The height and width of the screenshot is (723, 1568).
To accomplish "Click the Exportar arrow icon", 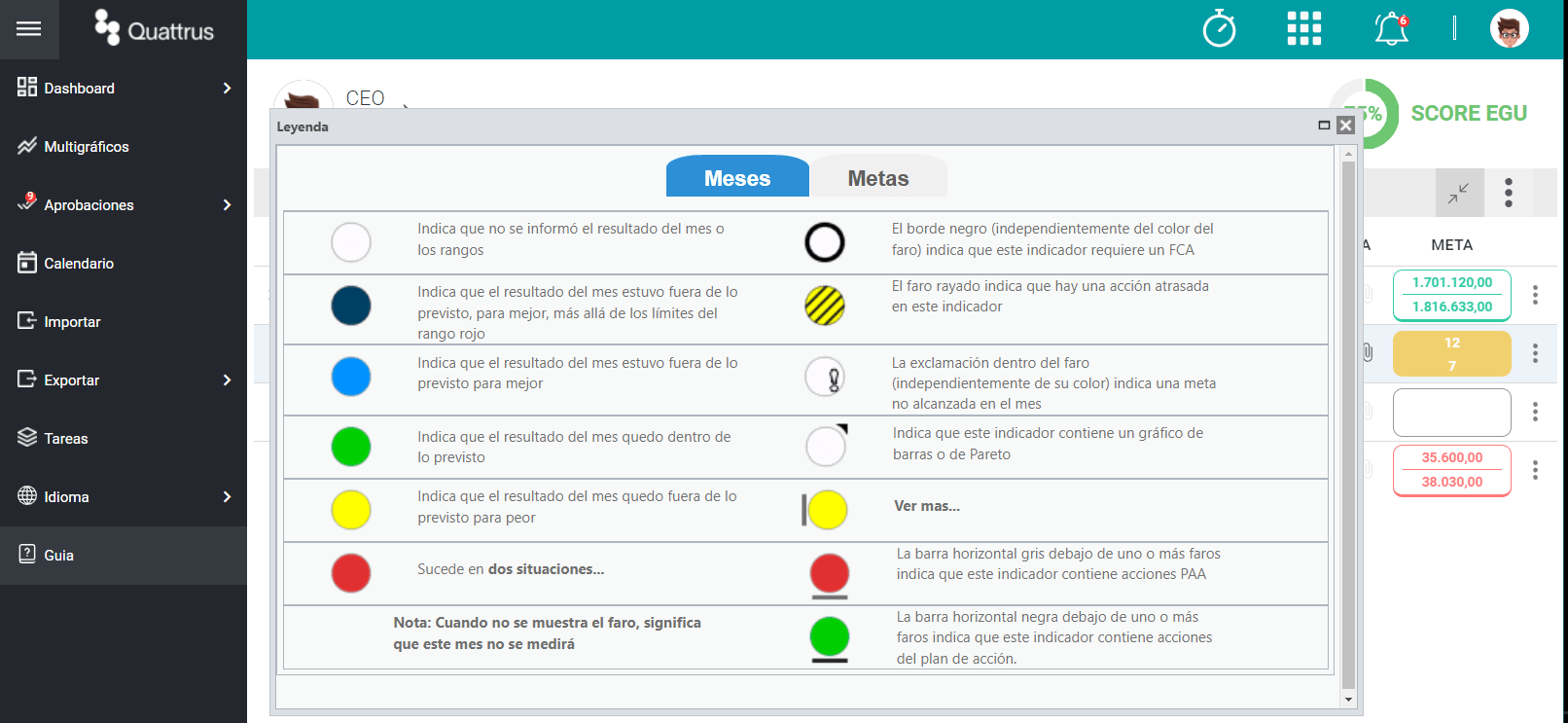I will [x=27, y=379].
